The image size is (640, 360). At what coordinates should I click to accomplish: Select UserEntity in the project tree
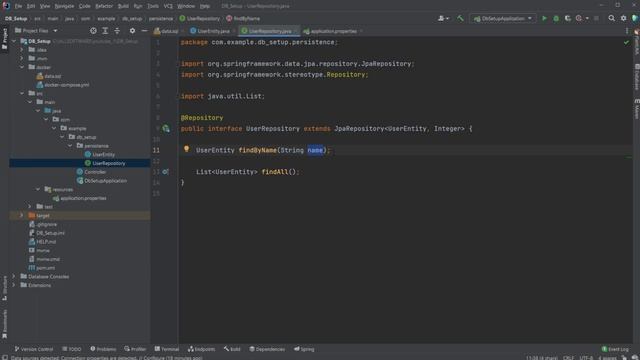(x=103, y=154)
